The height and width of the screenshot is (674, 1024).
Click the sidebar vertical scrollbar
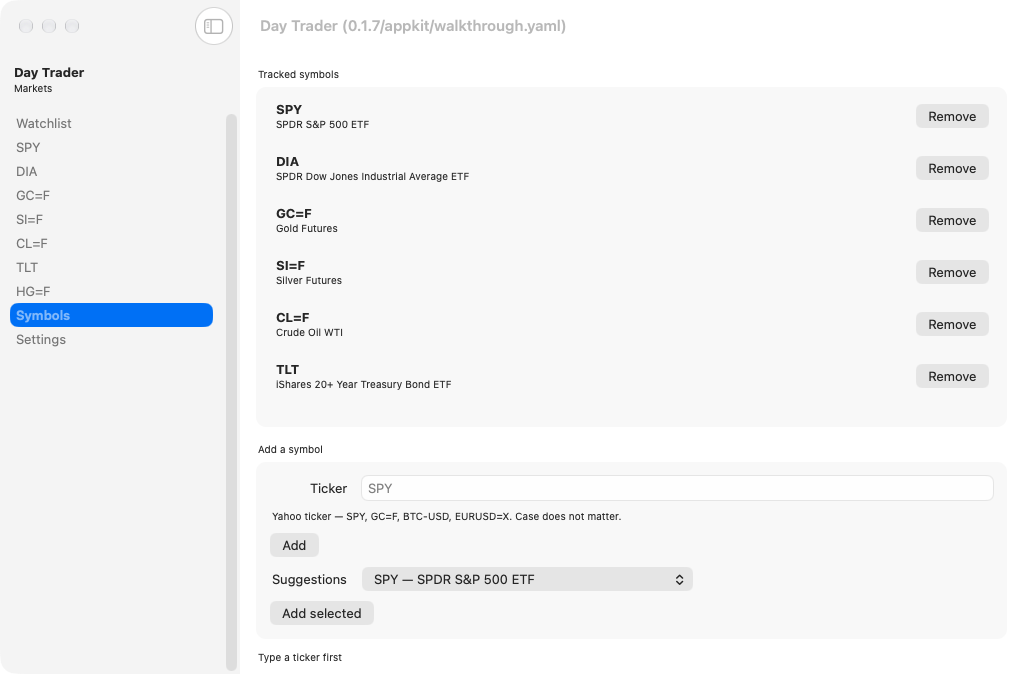(x=231, y=392)
